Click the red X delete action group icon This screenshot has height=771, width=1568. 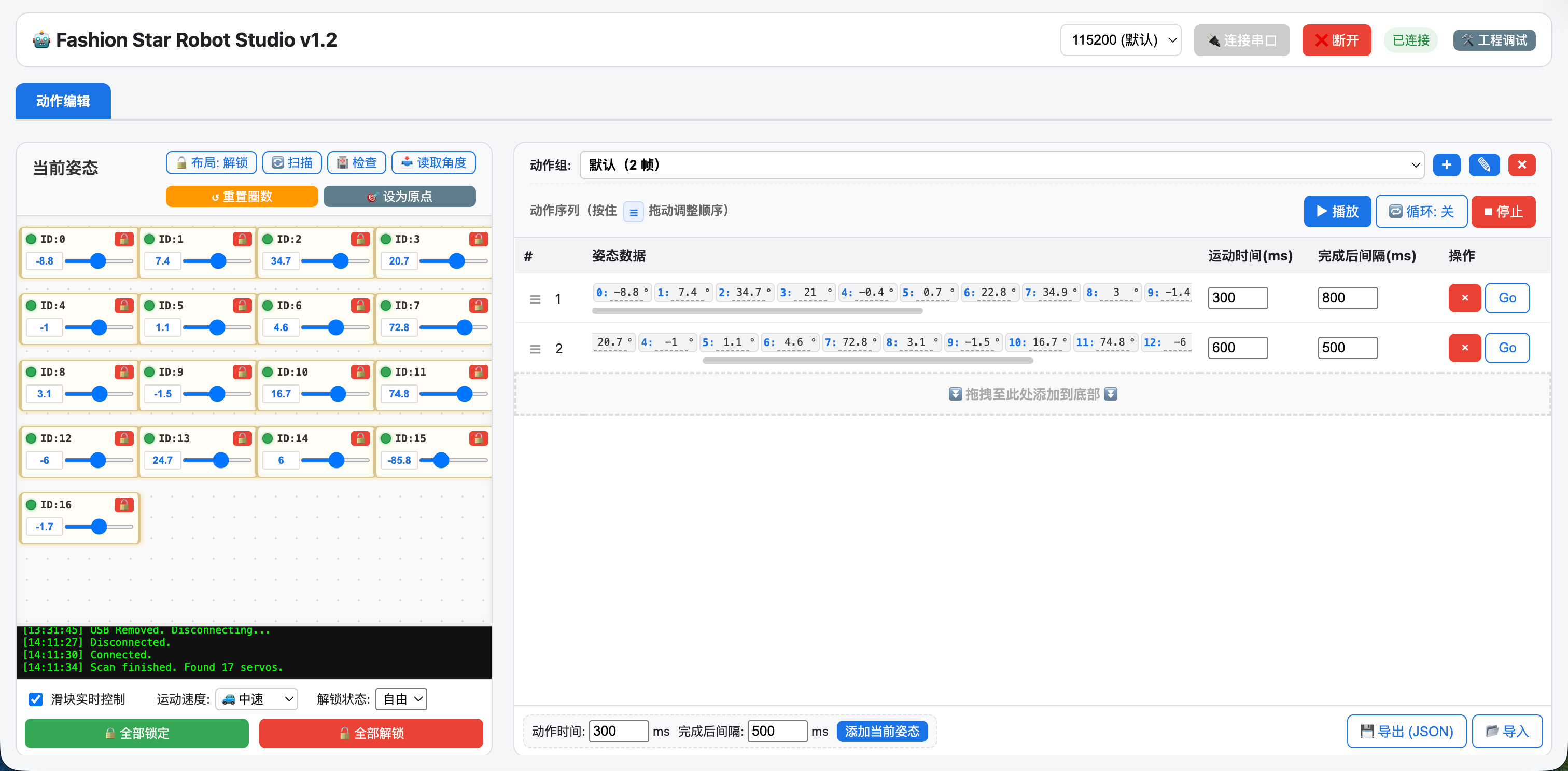[x=1521, y=164]
